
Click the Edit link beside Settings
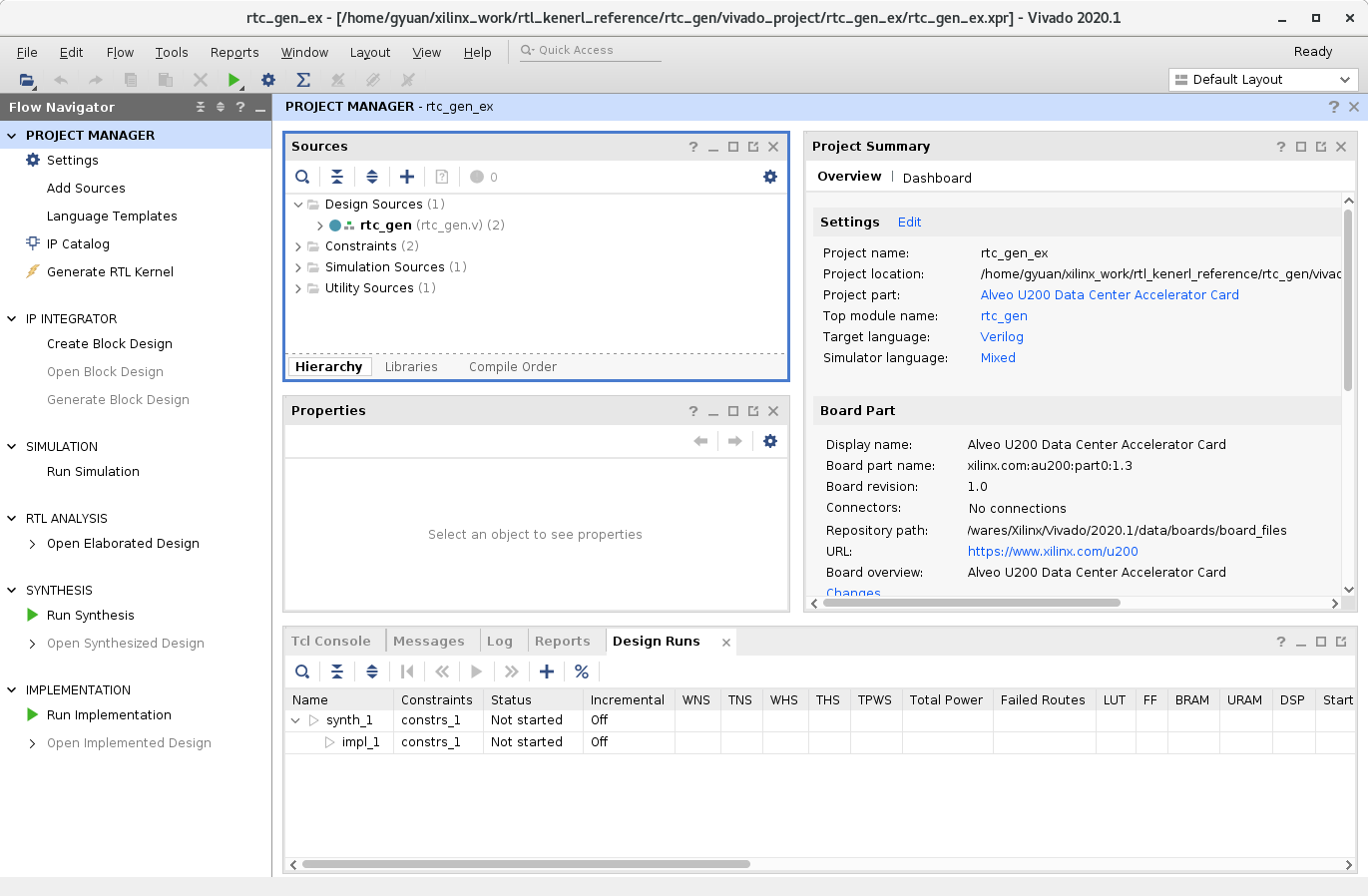click(909, 223)
